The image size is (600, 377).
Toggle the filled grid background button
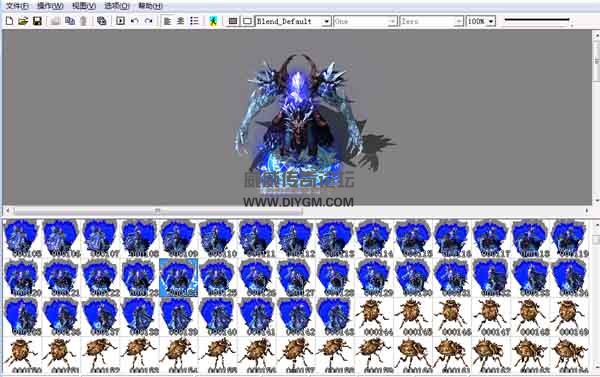tap(233, 21)
